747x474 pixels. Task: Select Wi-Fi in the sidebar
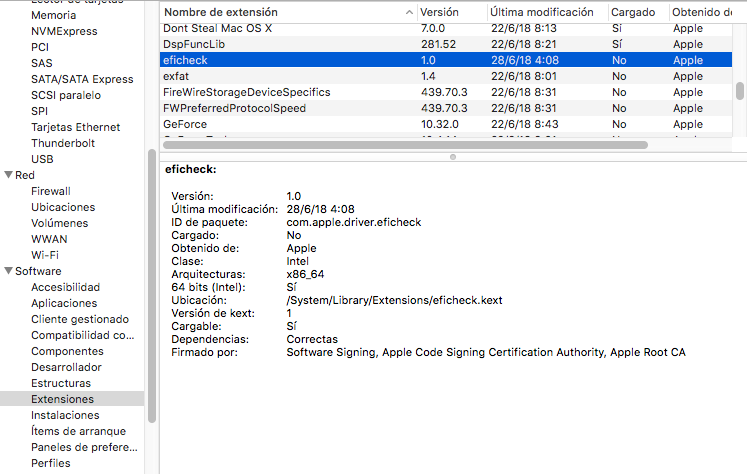point(45,255)
